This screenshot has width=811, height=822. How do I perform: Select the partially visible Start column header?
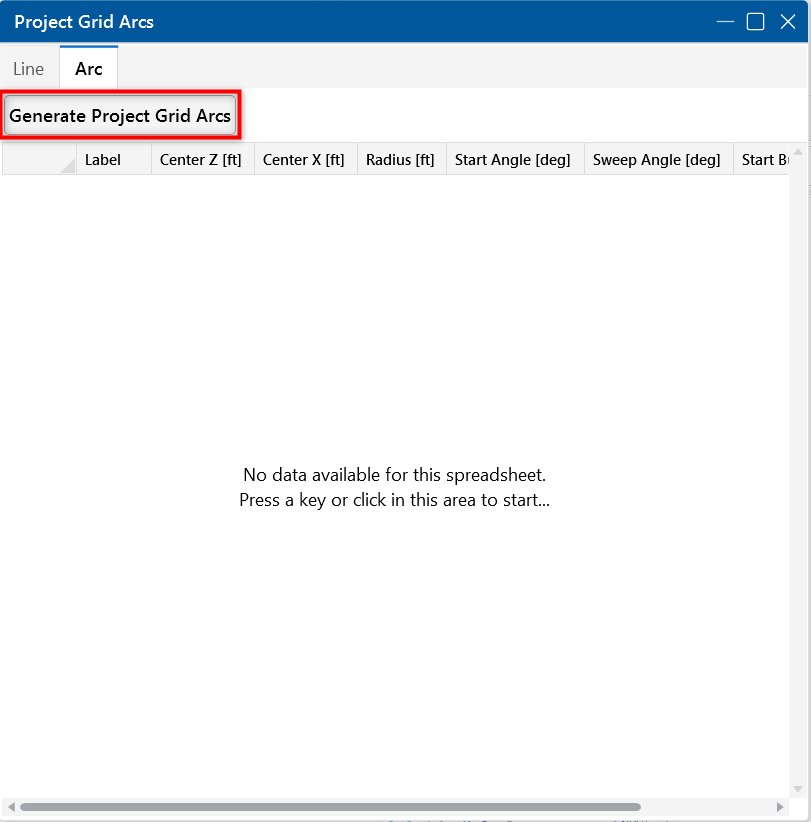[x=762, y=159]
